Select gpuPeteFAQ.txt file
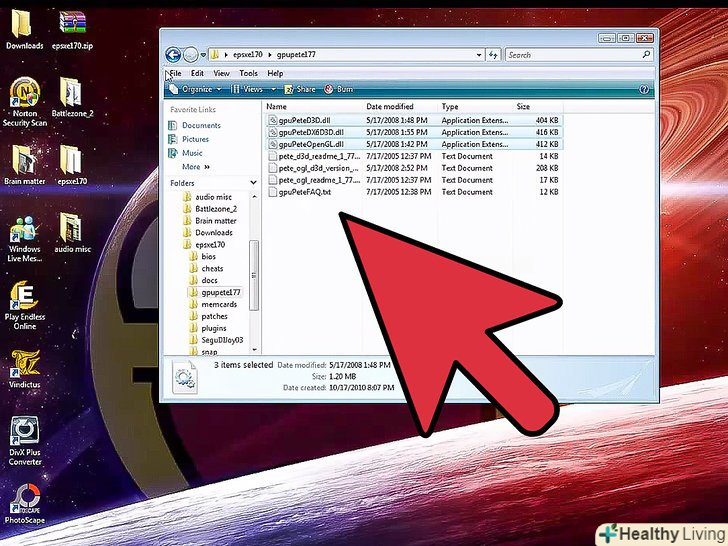 coord(414,192)
